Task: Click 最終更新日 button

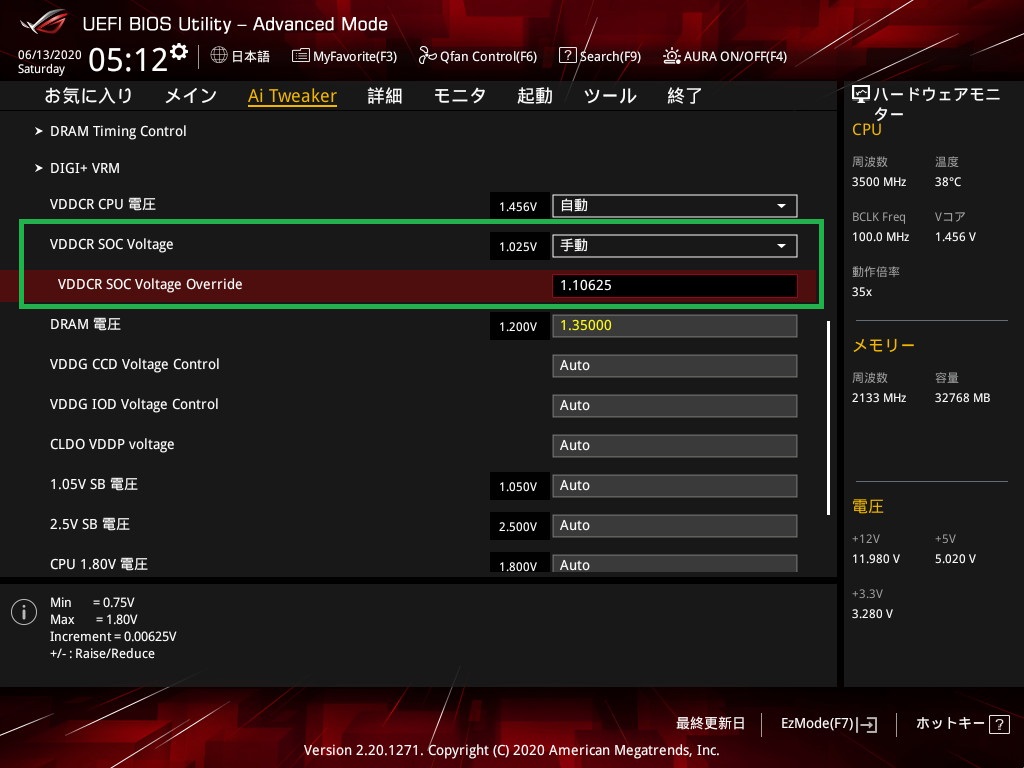Action: (711, 724)
